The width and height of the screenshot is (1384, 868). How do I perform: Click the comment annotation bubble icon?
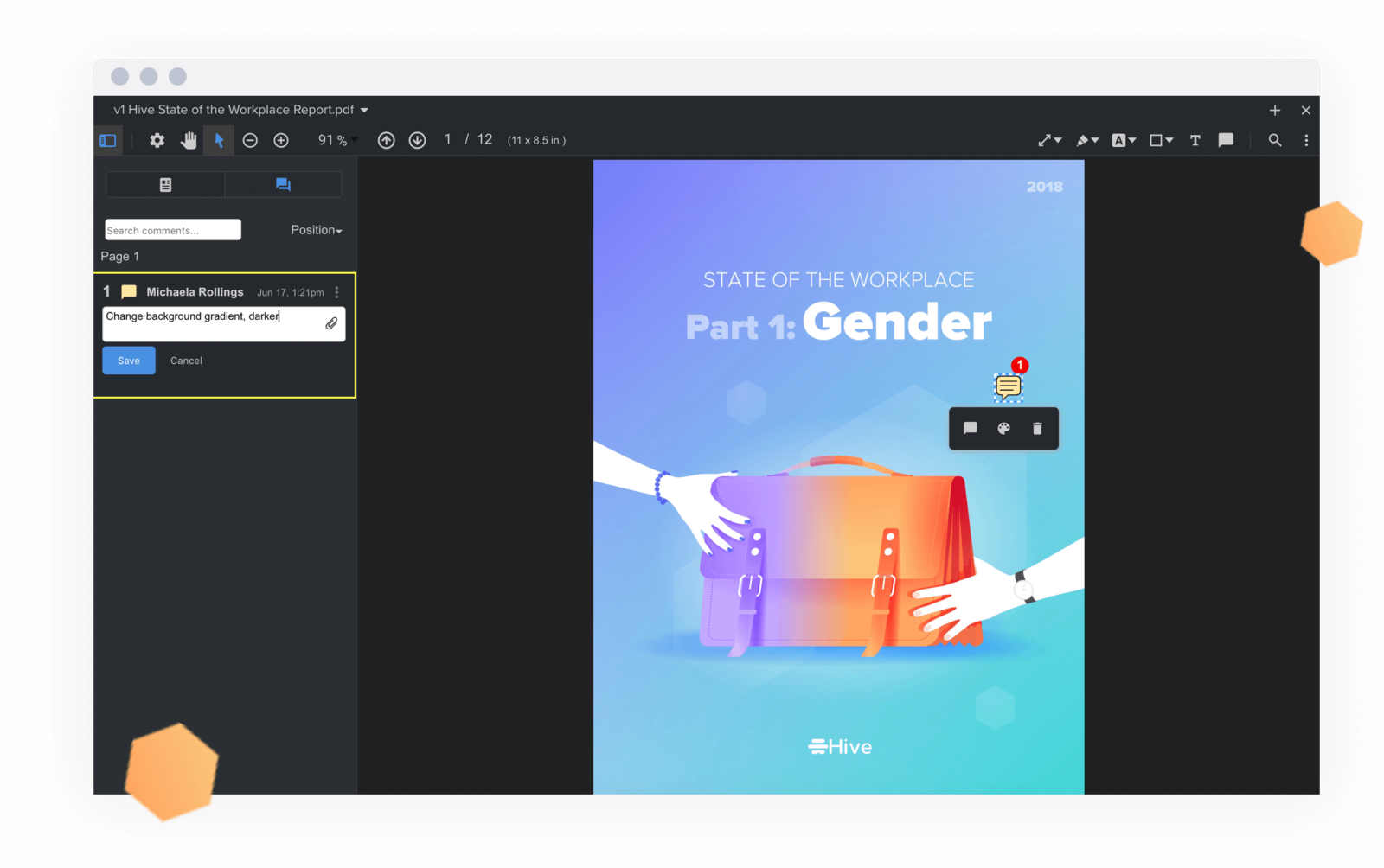[1226, 139]
